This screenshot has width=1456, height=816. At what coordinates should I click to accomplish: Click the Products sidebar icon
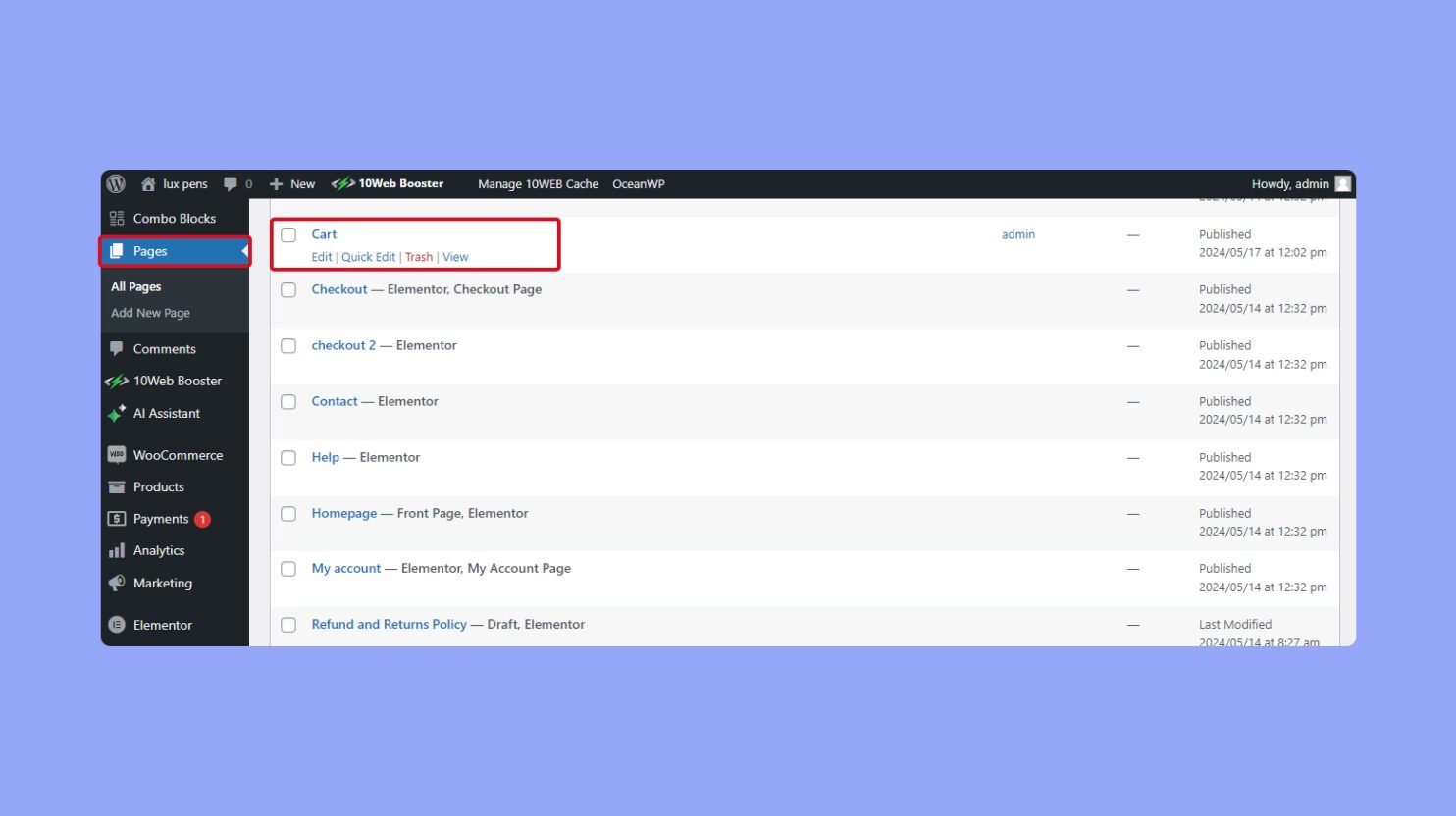(116, 486)
